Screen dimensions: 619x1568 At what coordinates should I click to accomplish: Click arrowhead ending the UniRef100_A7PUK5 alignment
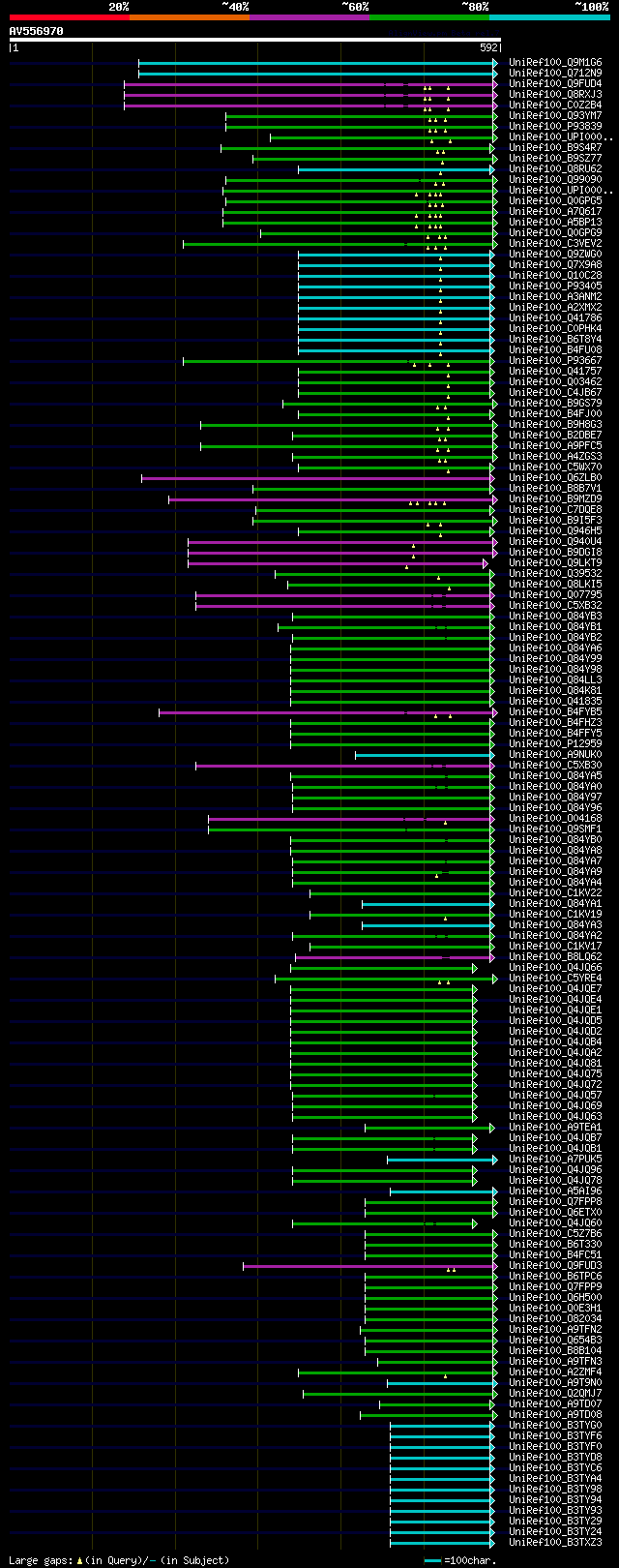pos(496,1160)
